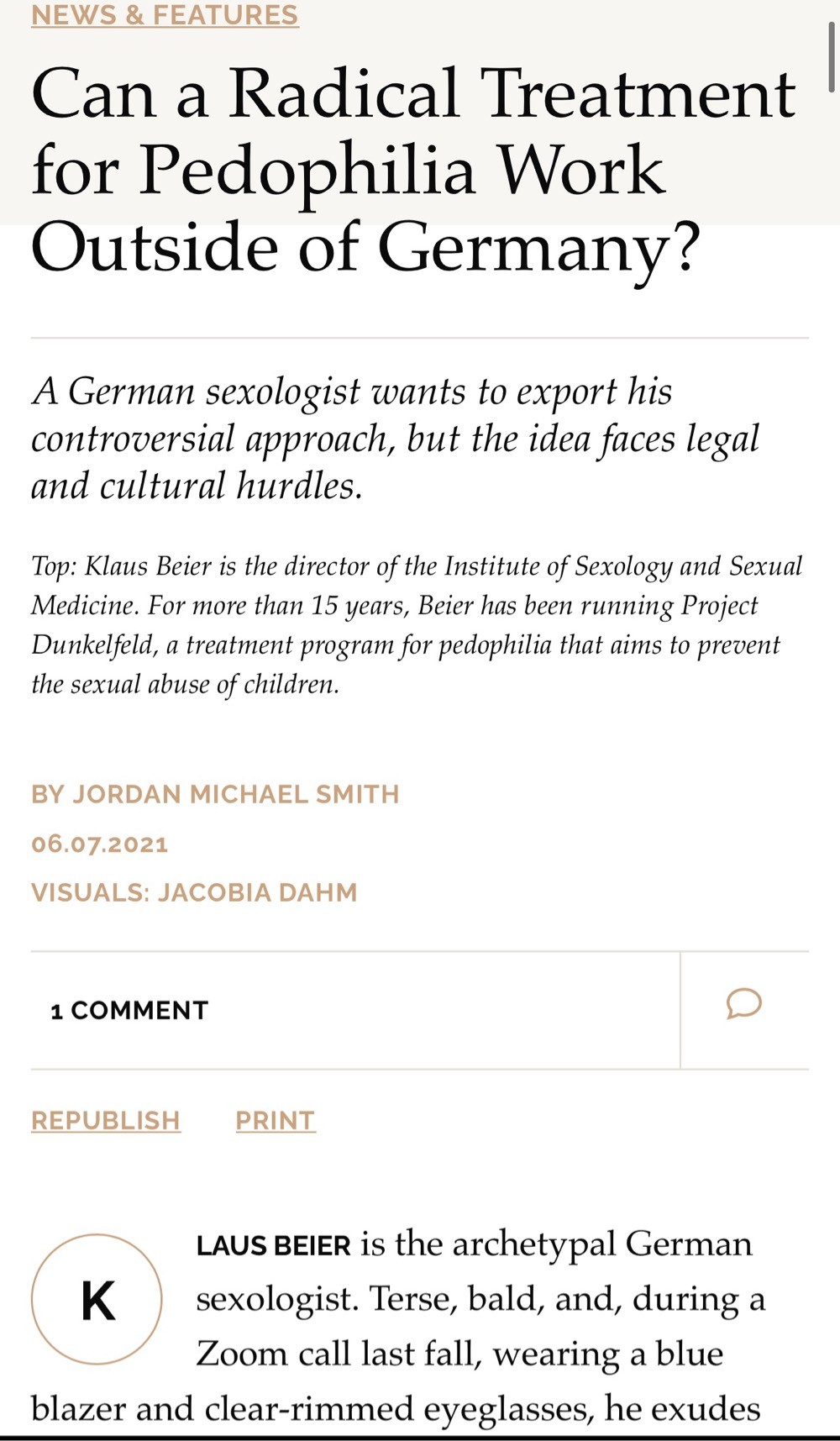The image size is (840, 1441).
Task: Click the speech bubble comment icon
Action: [744, 1004]
